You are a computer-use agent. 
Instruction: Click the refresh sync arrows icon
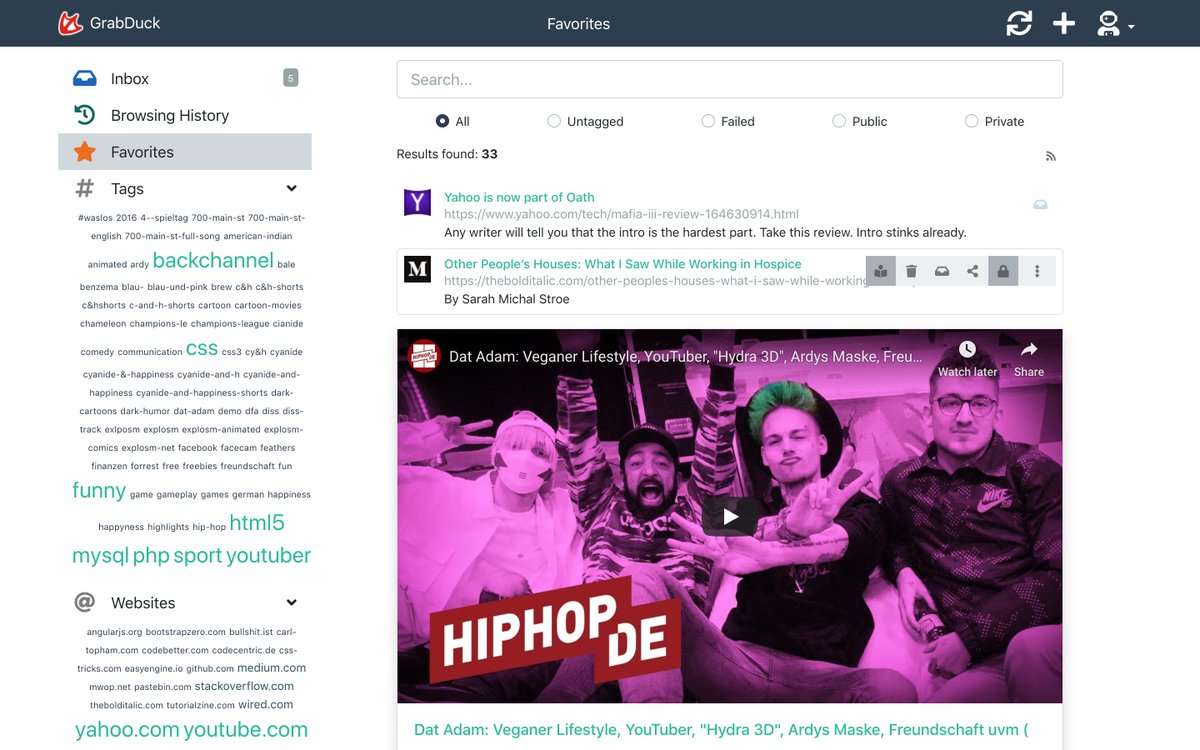pyautogui.click(x=1019, y=23)
